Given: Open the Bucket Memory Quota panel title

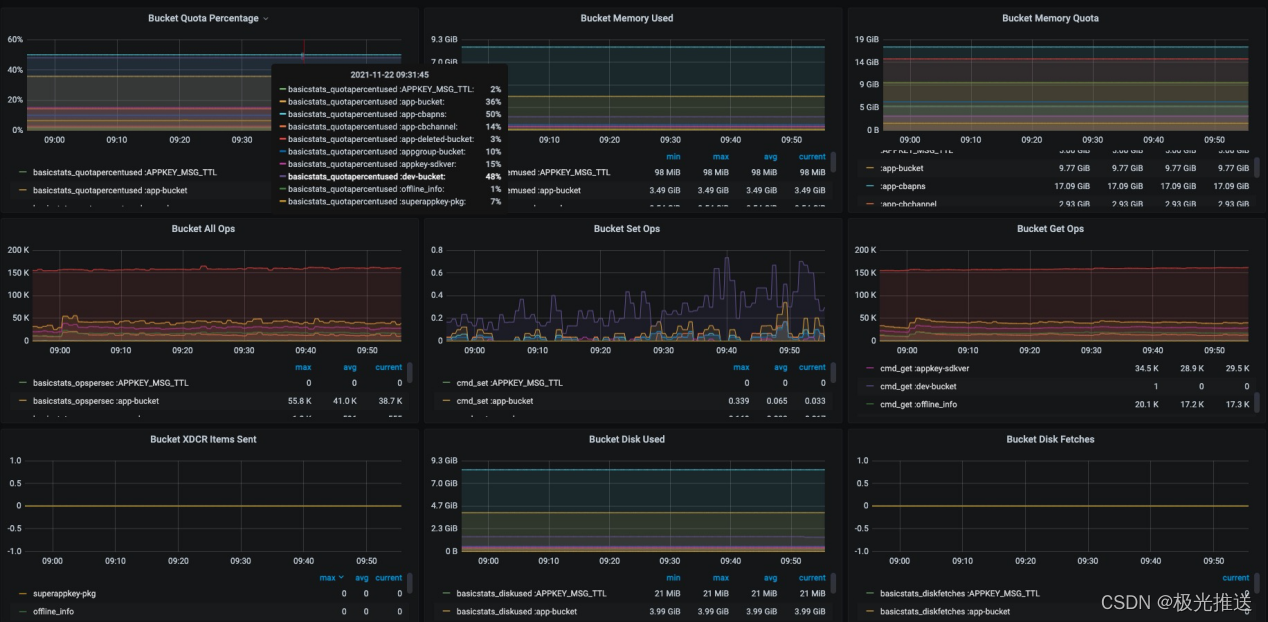Looking at the screenshot, I should tap(1050, 18).
